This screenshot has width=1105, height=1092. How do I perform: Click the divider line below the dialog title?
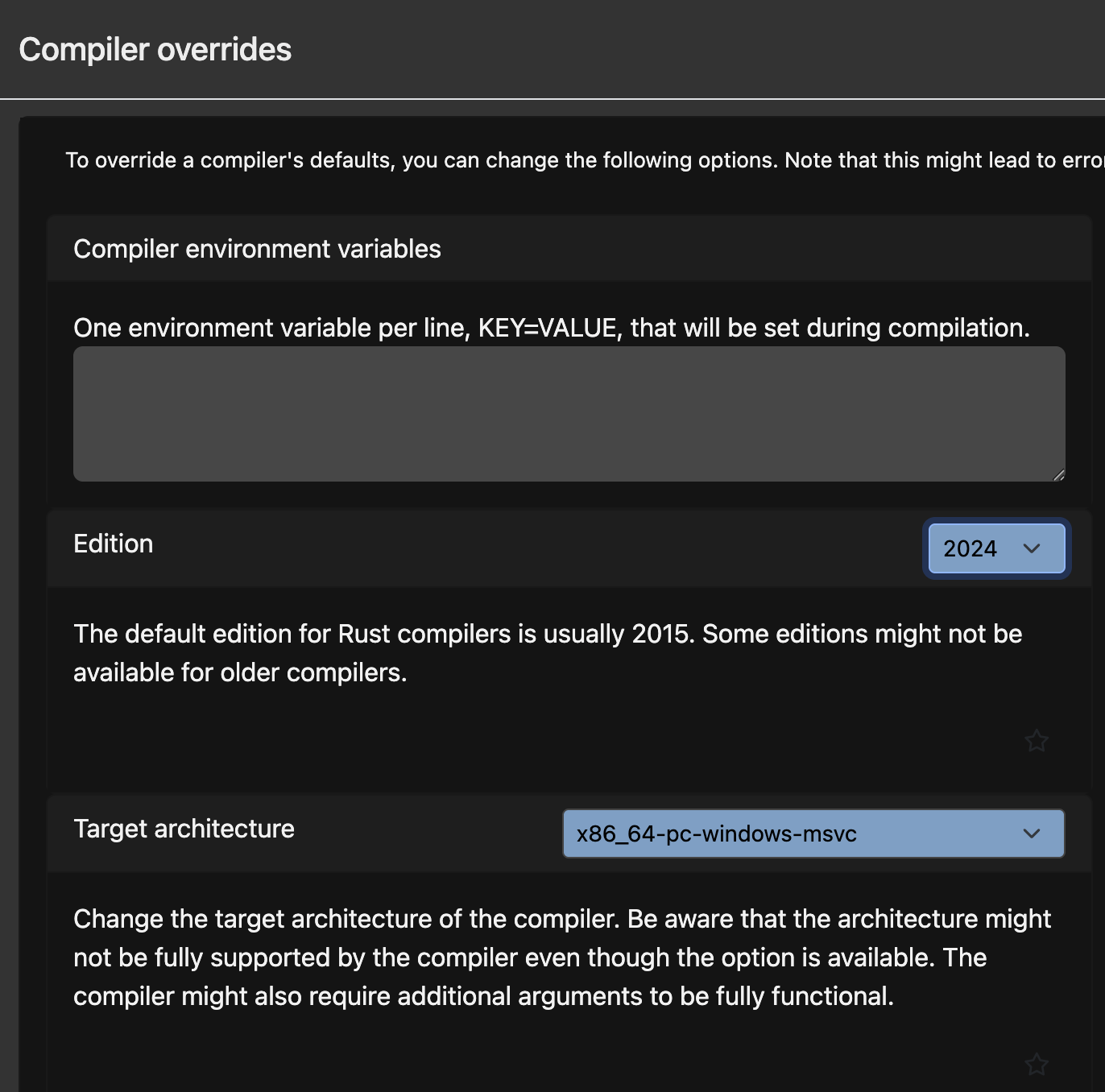[552, 99]
